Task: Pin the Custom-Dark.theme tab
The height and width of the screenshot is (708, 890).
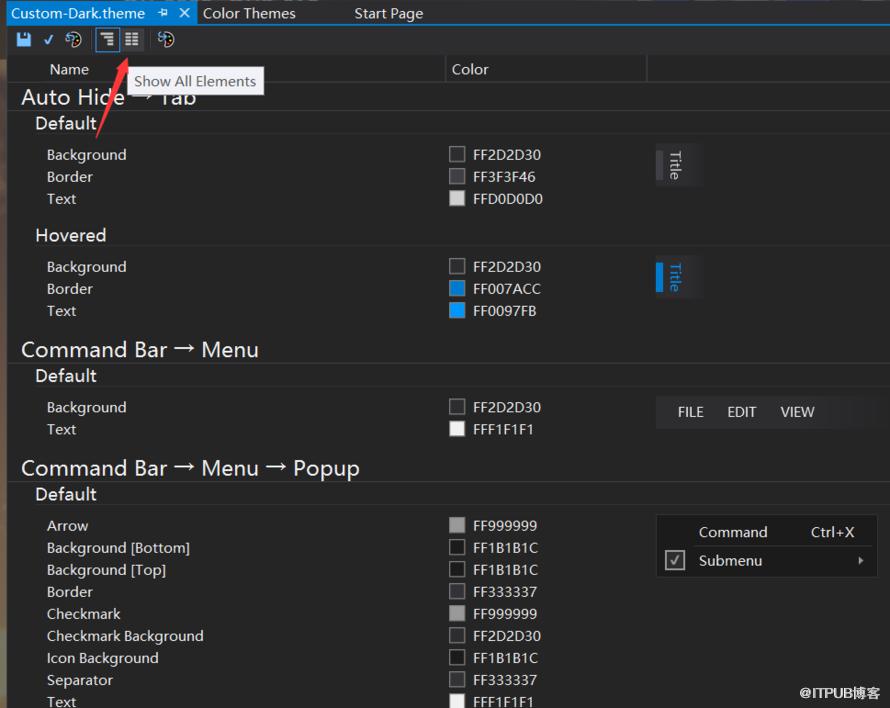Action: tap(163, 12)
